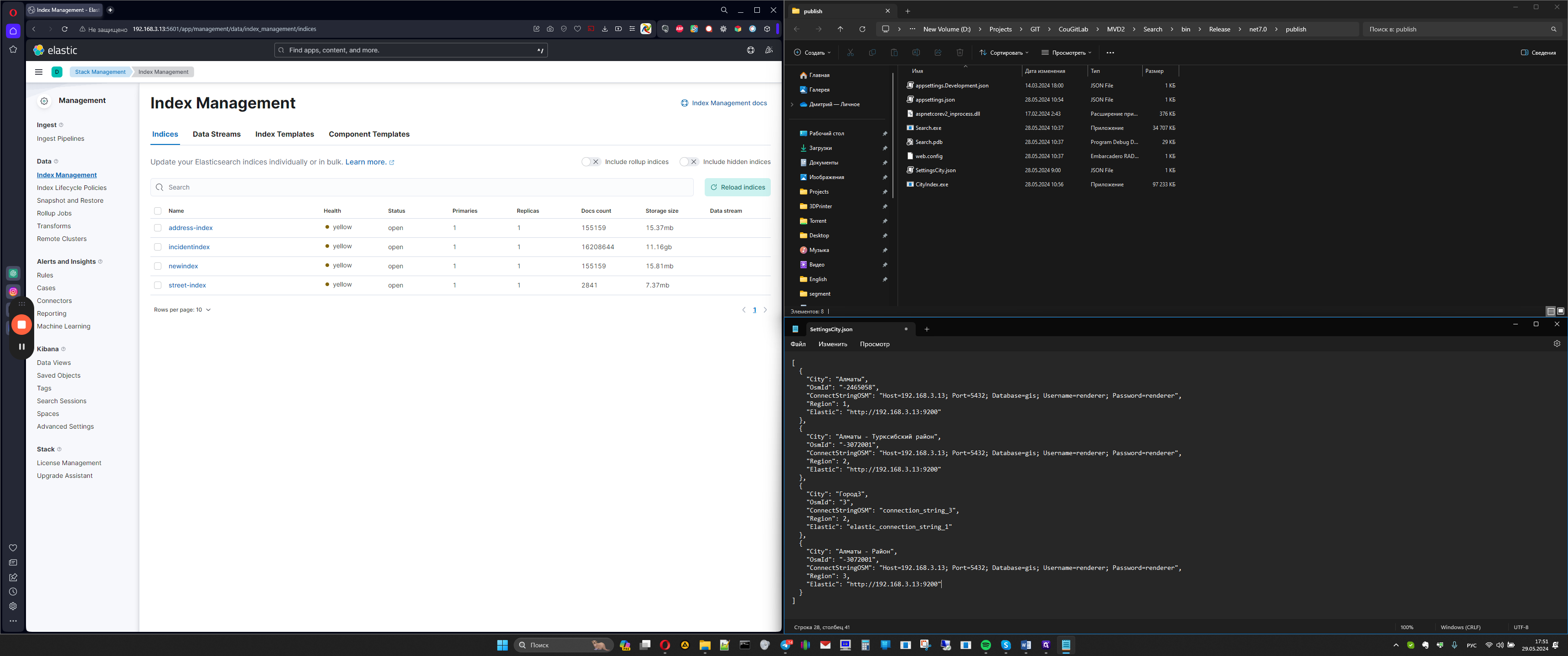Viewport: 1568px width, 656px height.
Task: Reload the browser page
Action: 65,29
